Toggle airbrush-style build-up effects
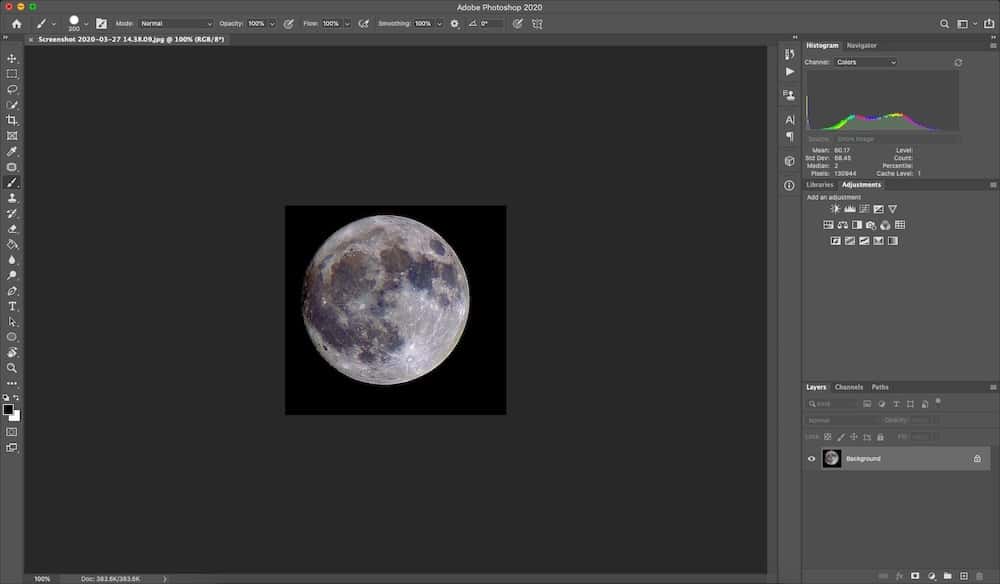Image resolution: width=1000 pixels, height=584 pixels. click(x=364, y=24)
